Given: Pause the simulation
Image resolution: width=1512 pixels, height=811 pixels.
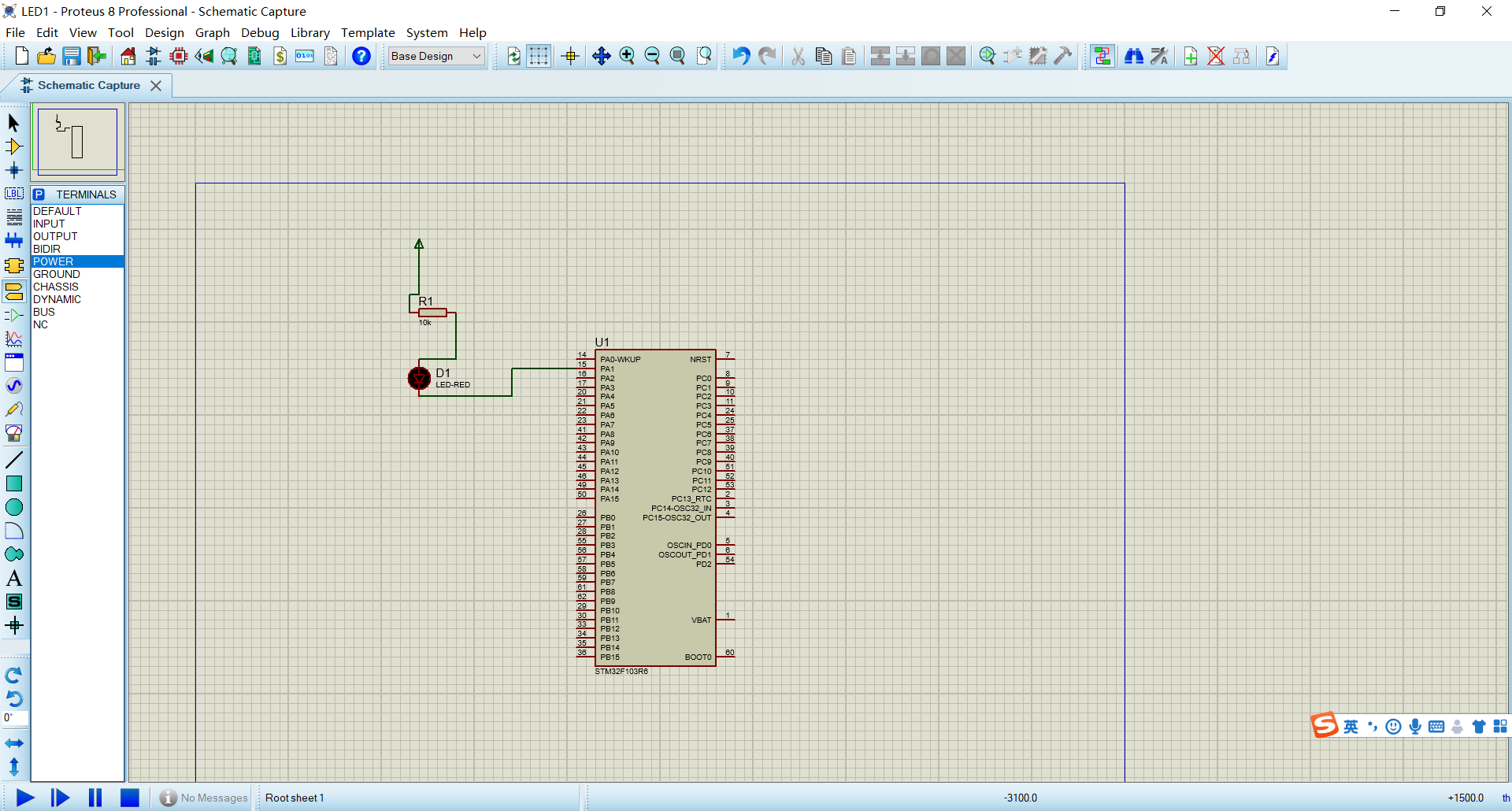Looking at the screenshot, I should click(x=94, y=798).
